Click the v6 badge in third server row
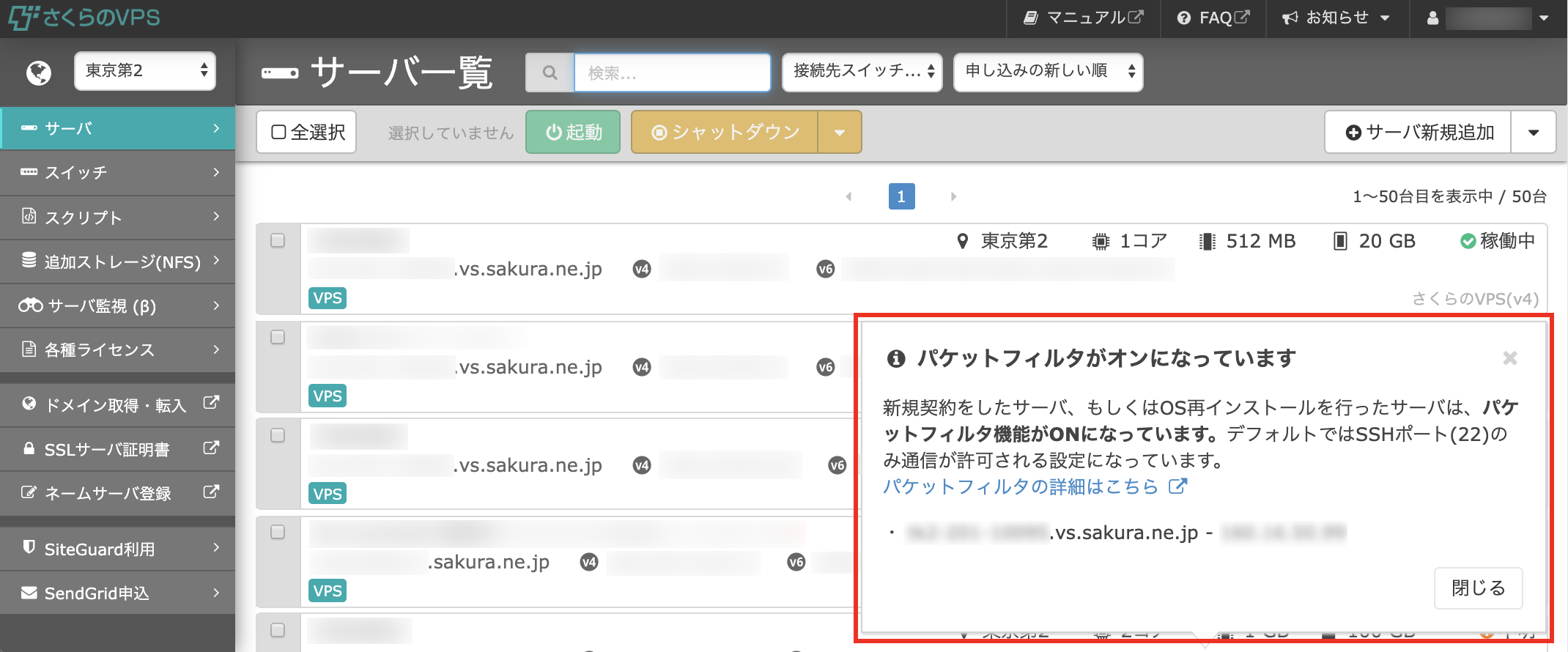 [x=837, y=465]
